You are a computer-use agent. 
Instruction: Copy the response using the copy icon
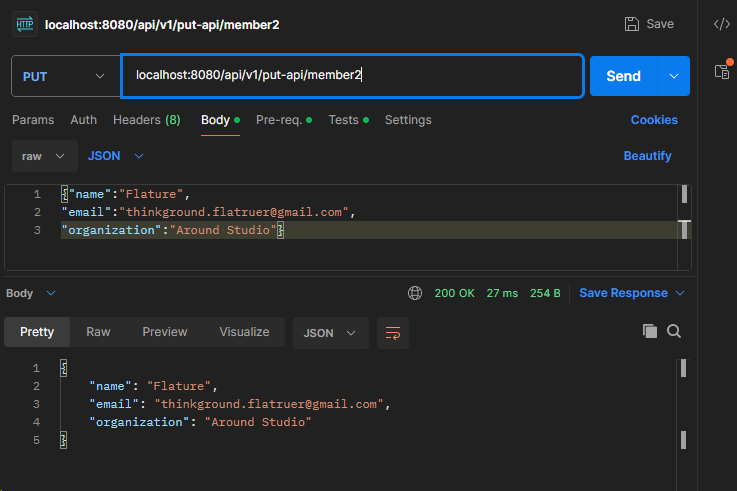click(650, 331)
